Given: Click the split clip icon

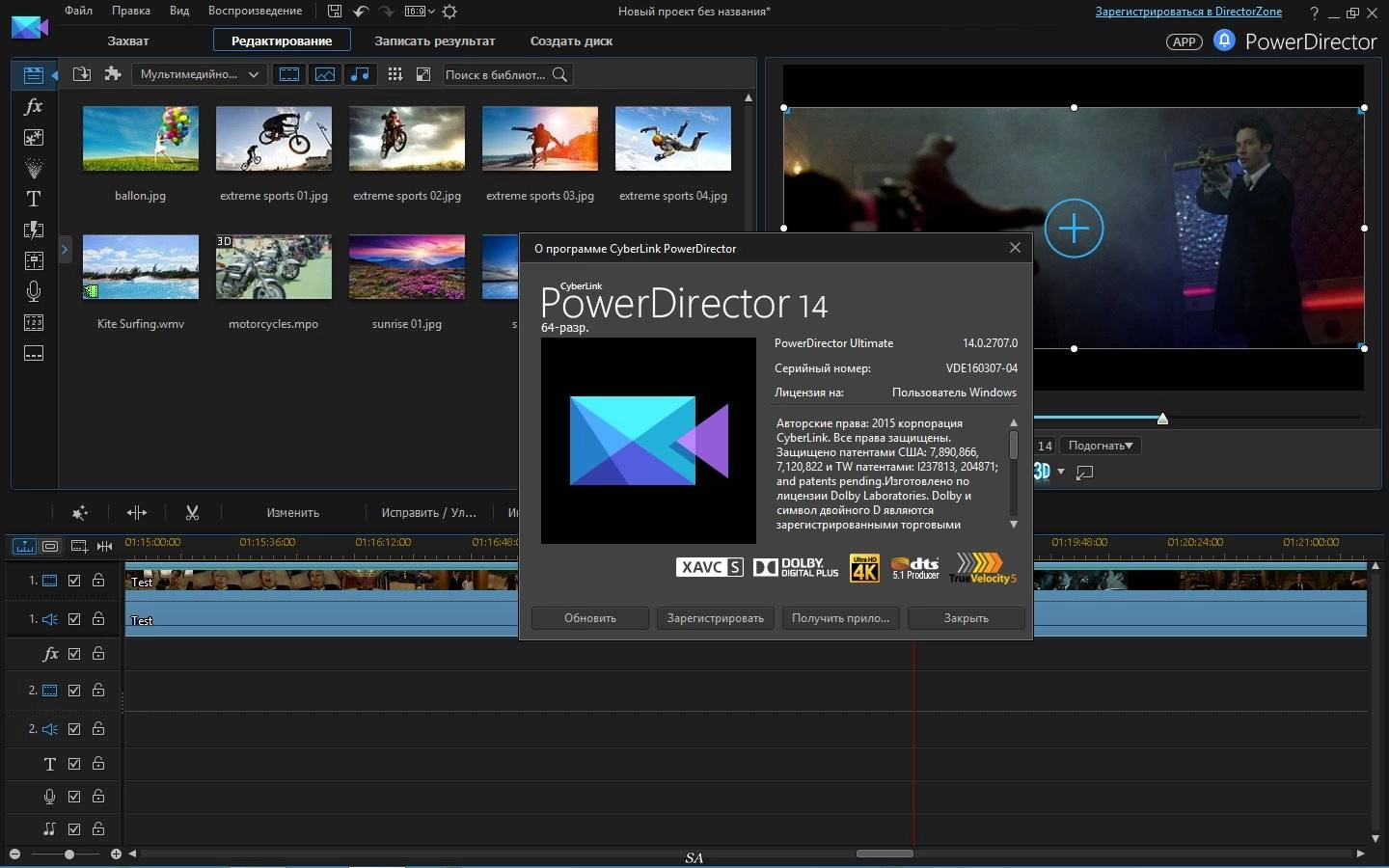Looking at the screenshot, I should [137, 513].
